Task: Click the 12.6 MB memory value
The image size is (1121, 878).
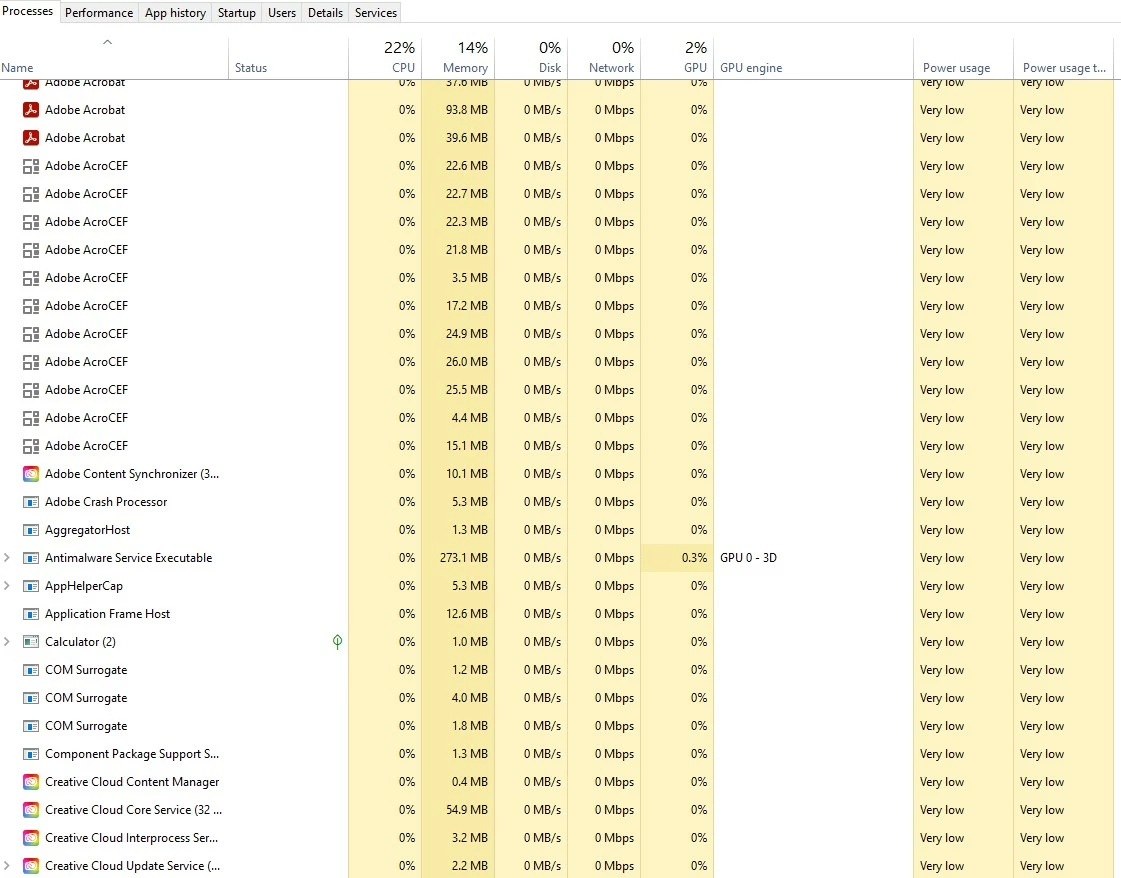Action: pyautogui.click(x=467, y=614)
